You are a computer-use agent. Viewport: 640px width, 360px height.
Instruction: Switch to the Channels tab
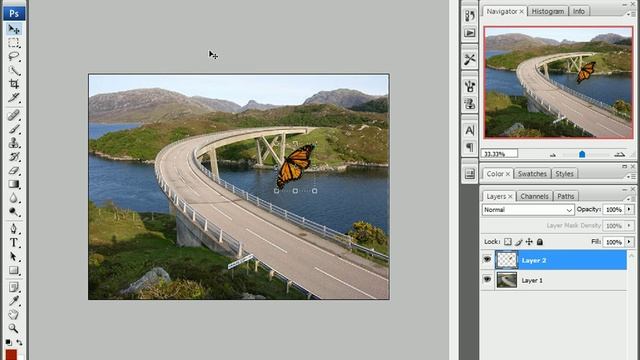tap(534, 196)
